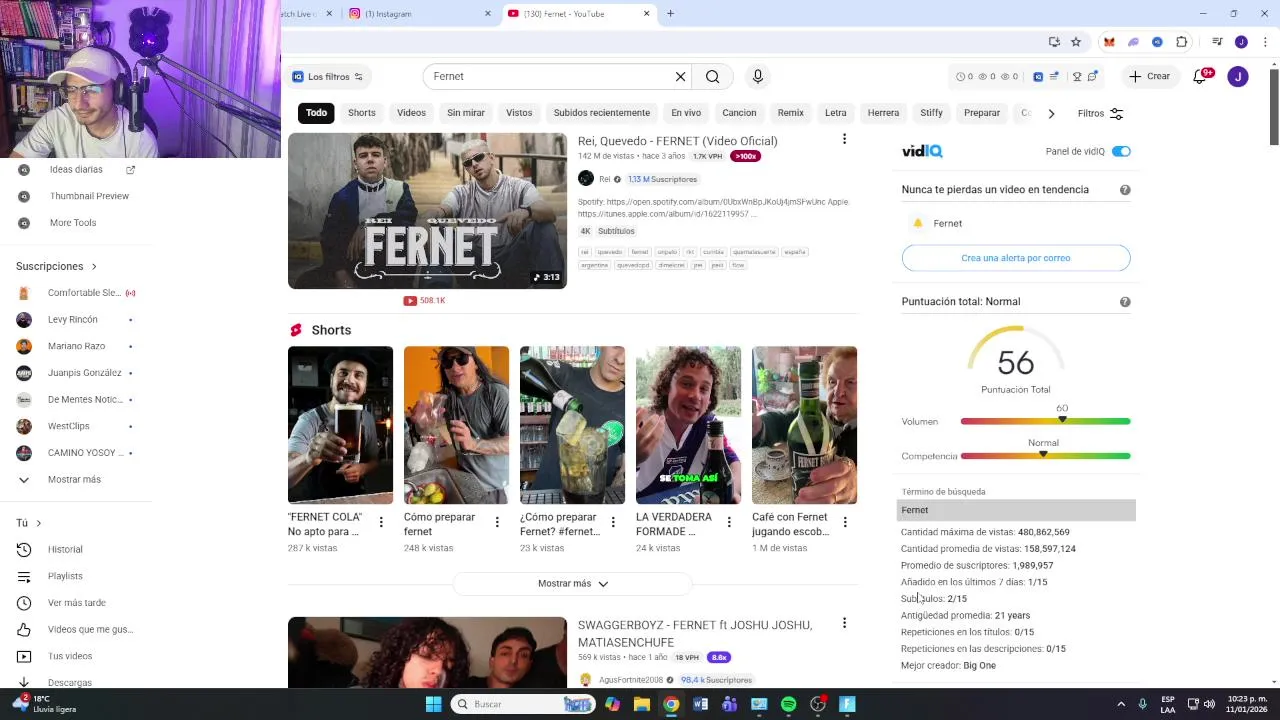This screenshot has width=1280, height=720.
Task: Select Subidos recientemente filter chip
Action: [x=602, y=113]
